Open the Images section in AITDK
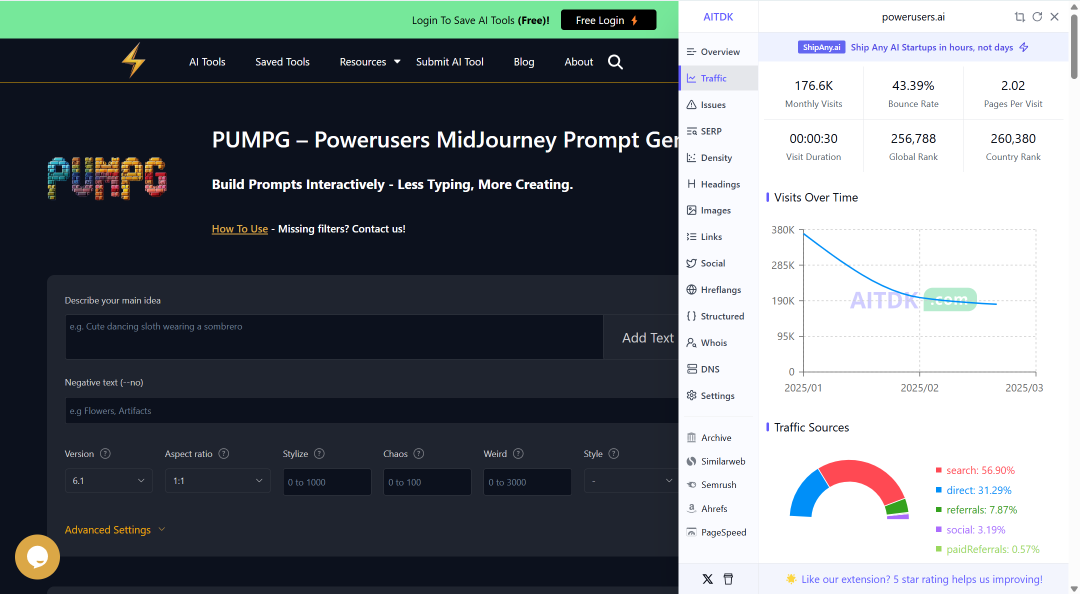This screenshot has width=1080, height=594. coord(718,210)
